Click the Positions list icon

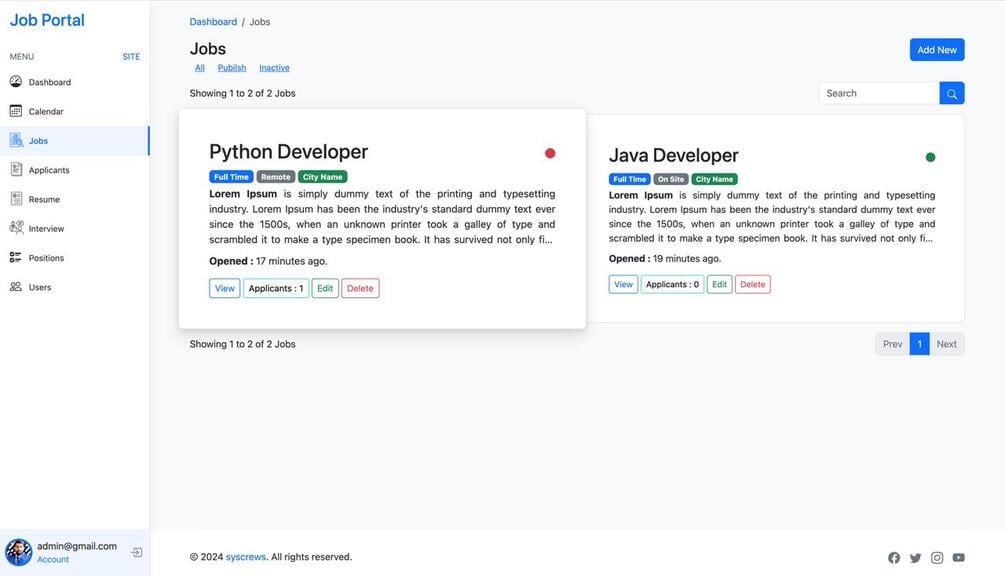tap(16, 258)
